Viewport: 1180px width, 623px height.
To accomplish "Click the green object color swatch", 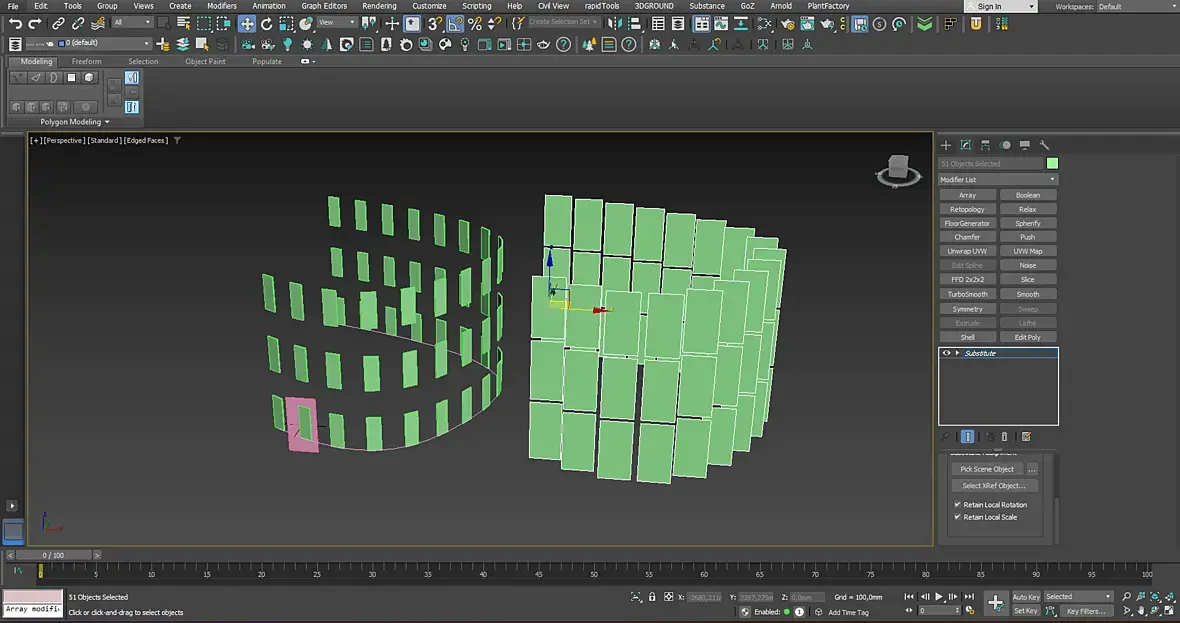I will (x=1052, y=164).
